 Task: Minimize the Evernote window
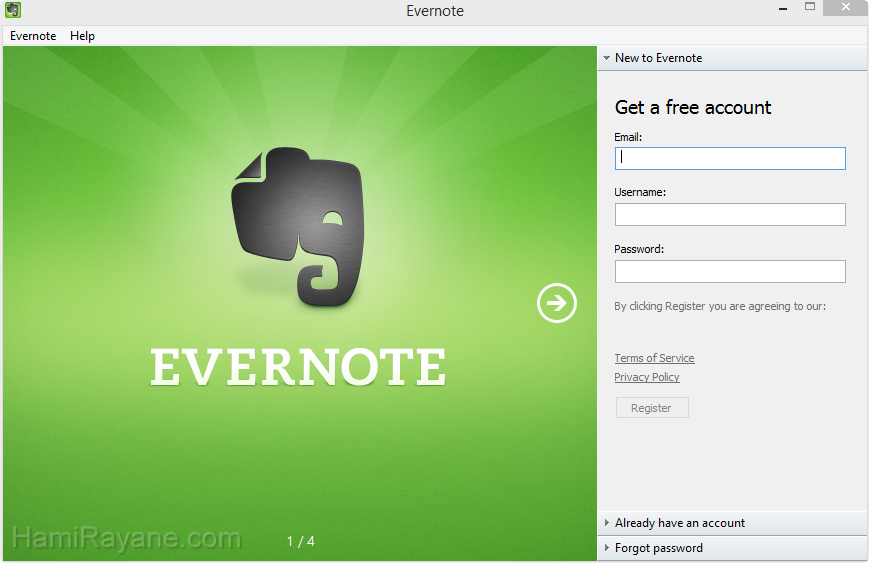tap(782, 8)
